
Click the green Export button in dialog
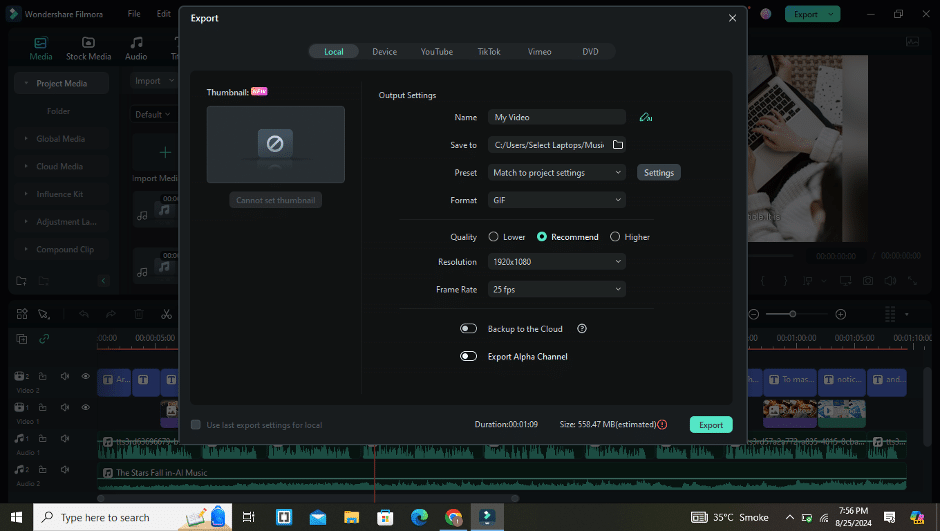711,425
